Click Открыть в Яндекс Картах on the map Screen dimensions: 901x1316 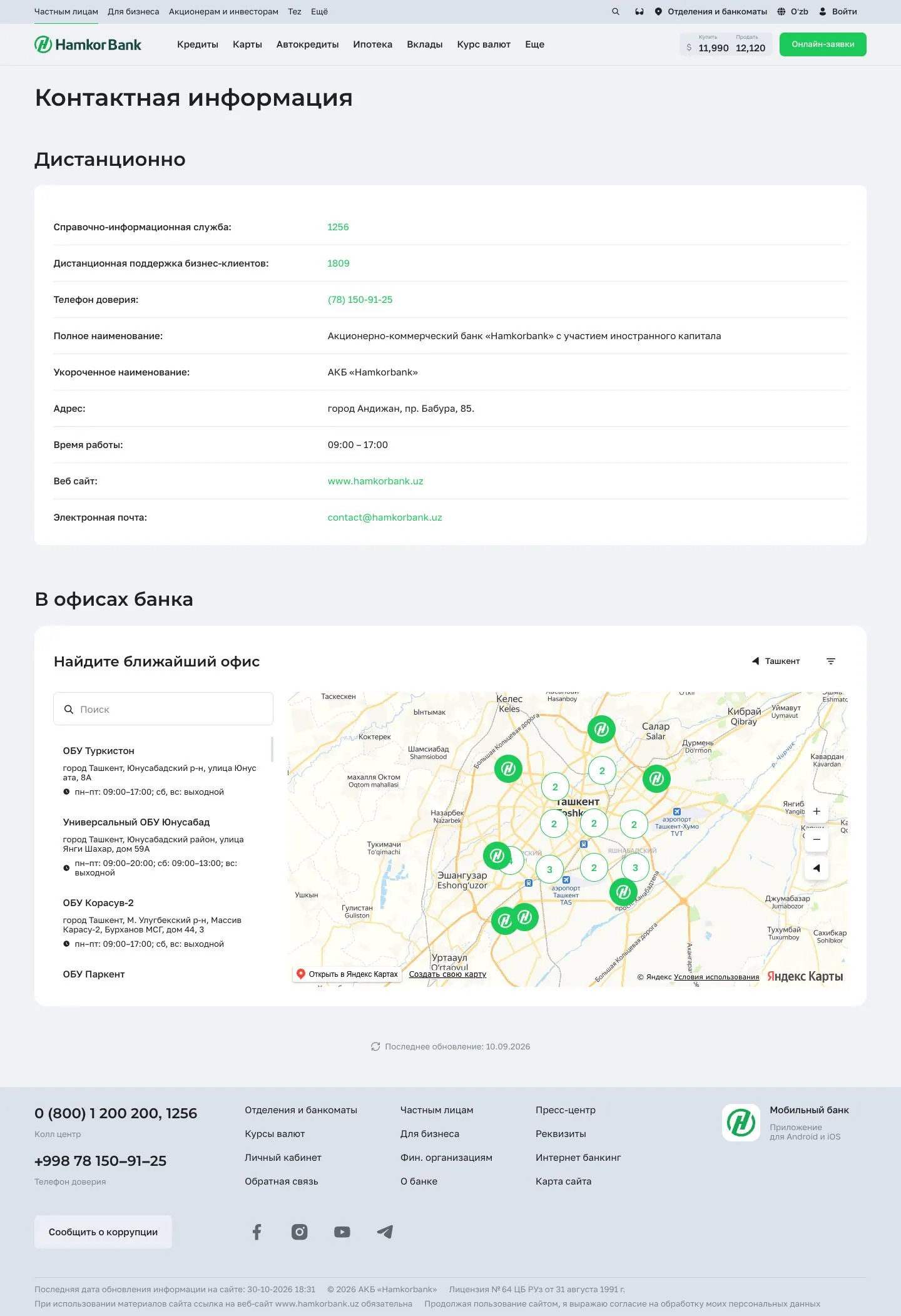click(347, 974)
